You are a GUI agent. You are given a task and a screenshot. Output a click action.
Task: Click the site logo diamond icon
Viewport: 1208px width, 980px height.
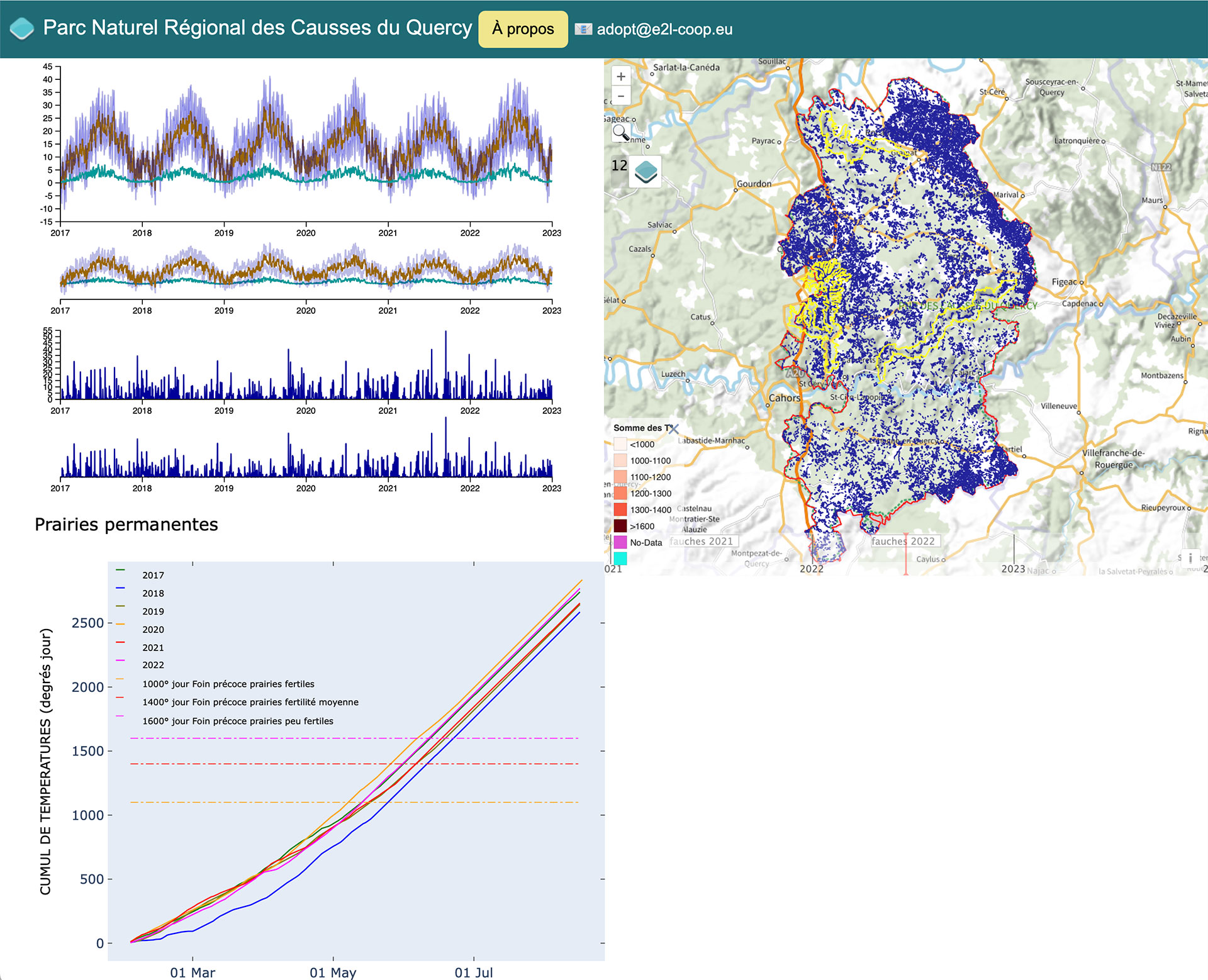coord(22,28)
